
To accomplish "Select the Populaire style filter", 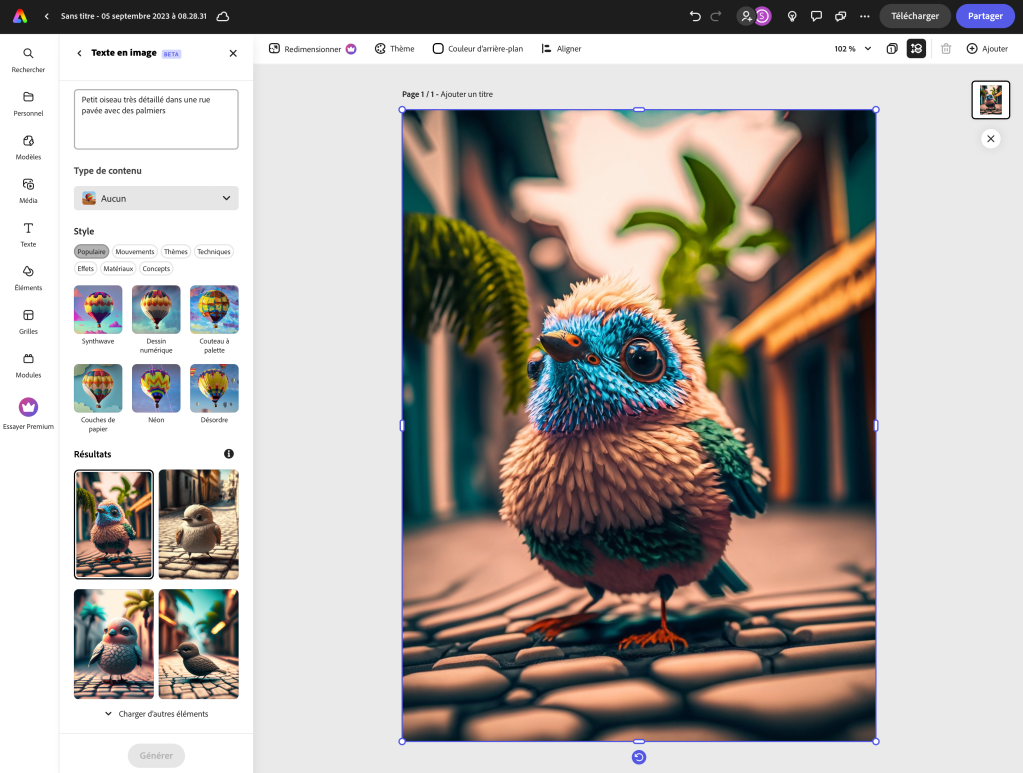I will point(91,252).
